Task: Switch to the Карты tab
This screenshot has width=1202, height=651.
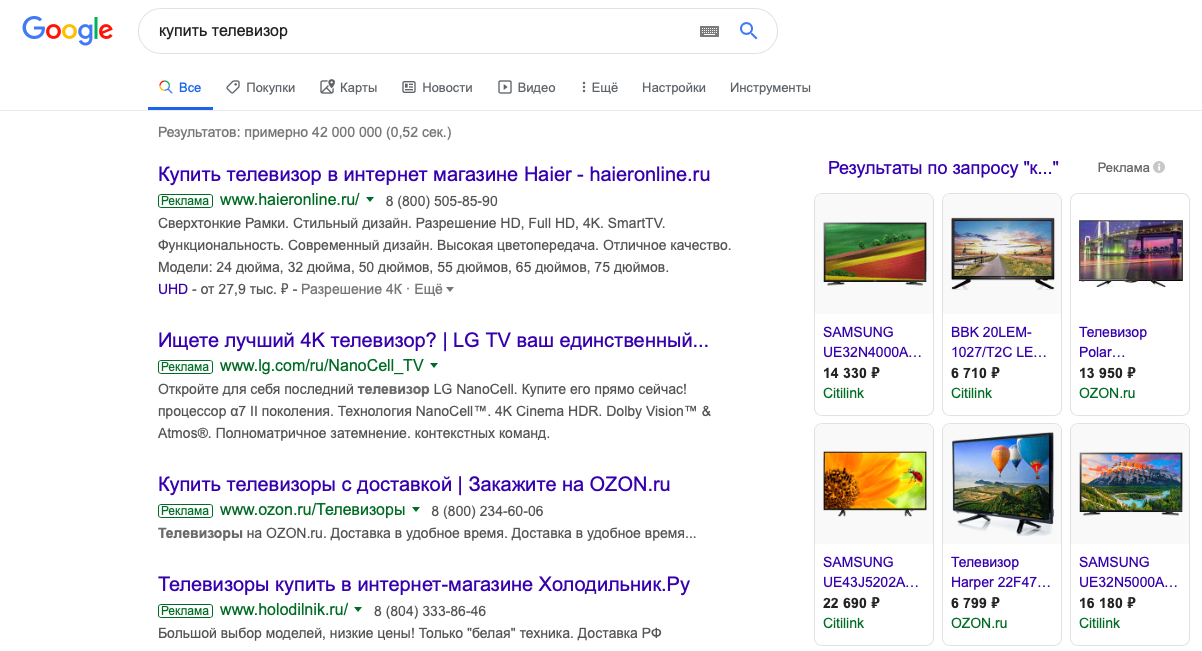Action: (349, 88)
